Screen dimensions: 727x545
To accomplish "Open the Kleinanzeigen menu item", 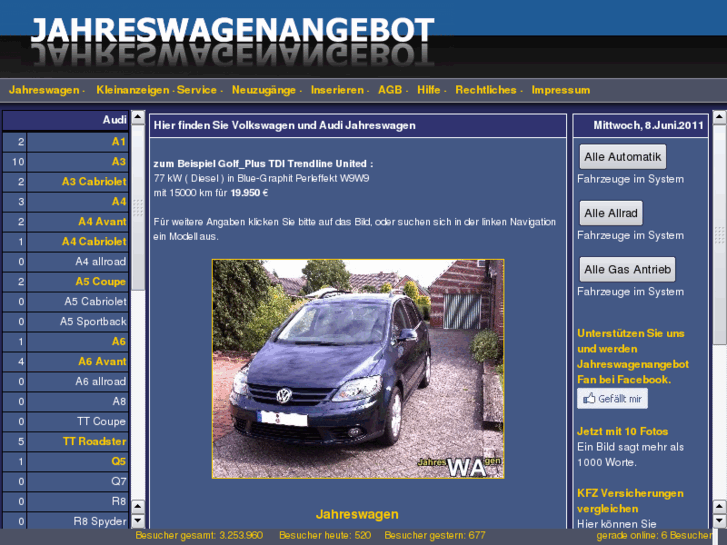I will pos(133,90).
